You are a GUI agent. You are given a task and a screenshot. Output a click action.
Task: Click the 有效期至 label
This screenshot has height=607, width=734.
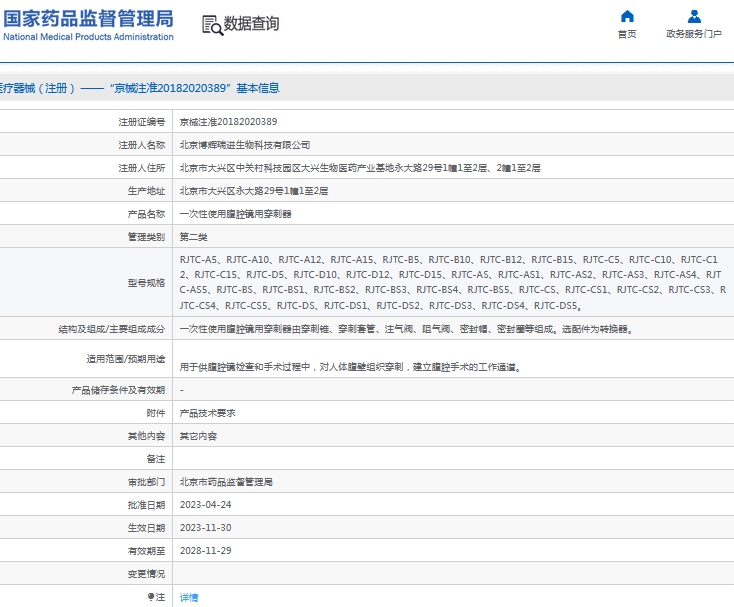click(x=147, y=551)
